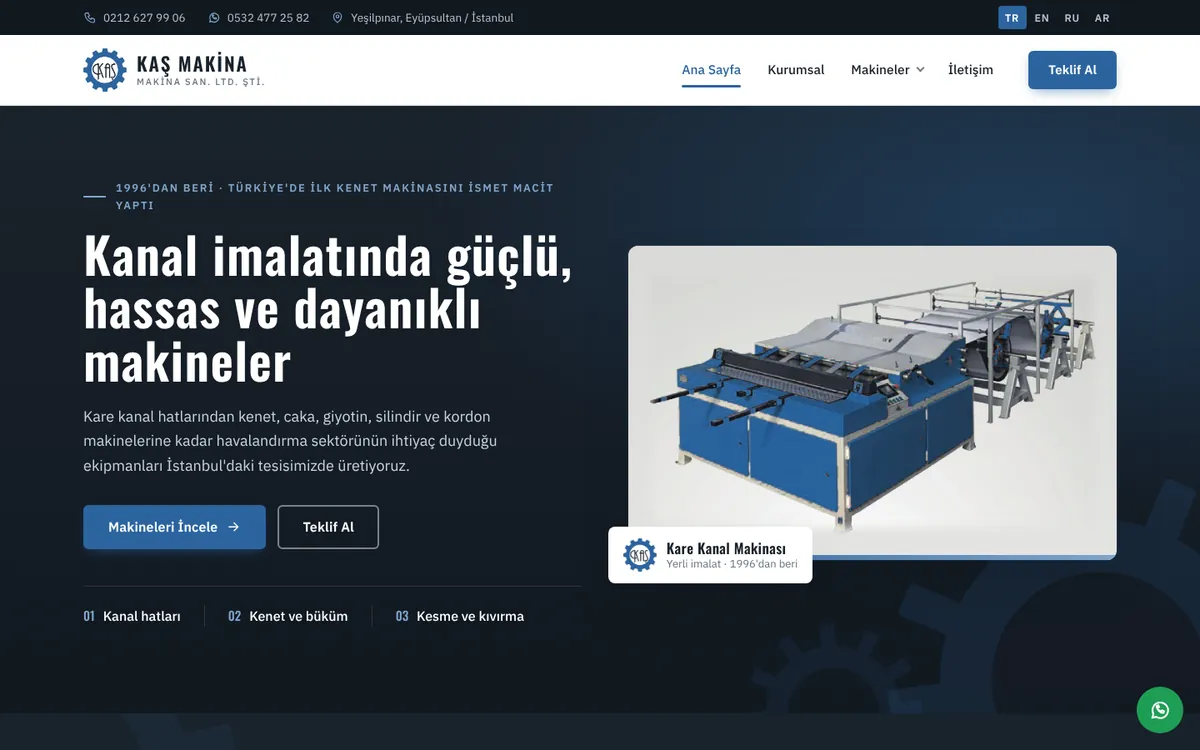1200x750 pixels.
Task: Expand the Makineler dropdown chevron
Action: tap(920, 70)
